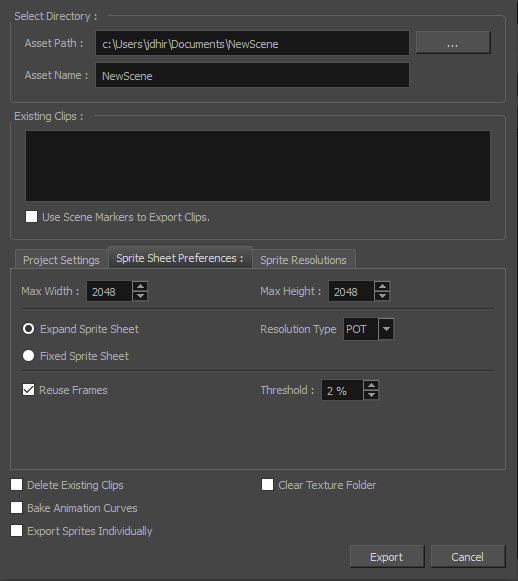The width and height of the screenshot is (518, 581).
Task: Check Delete Existing Clips option
Action: pyautogui.click(x=17, y=485)
